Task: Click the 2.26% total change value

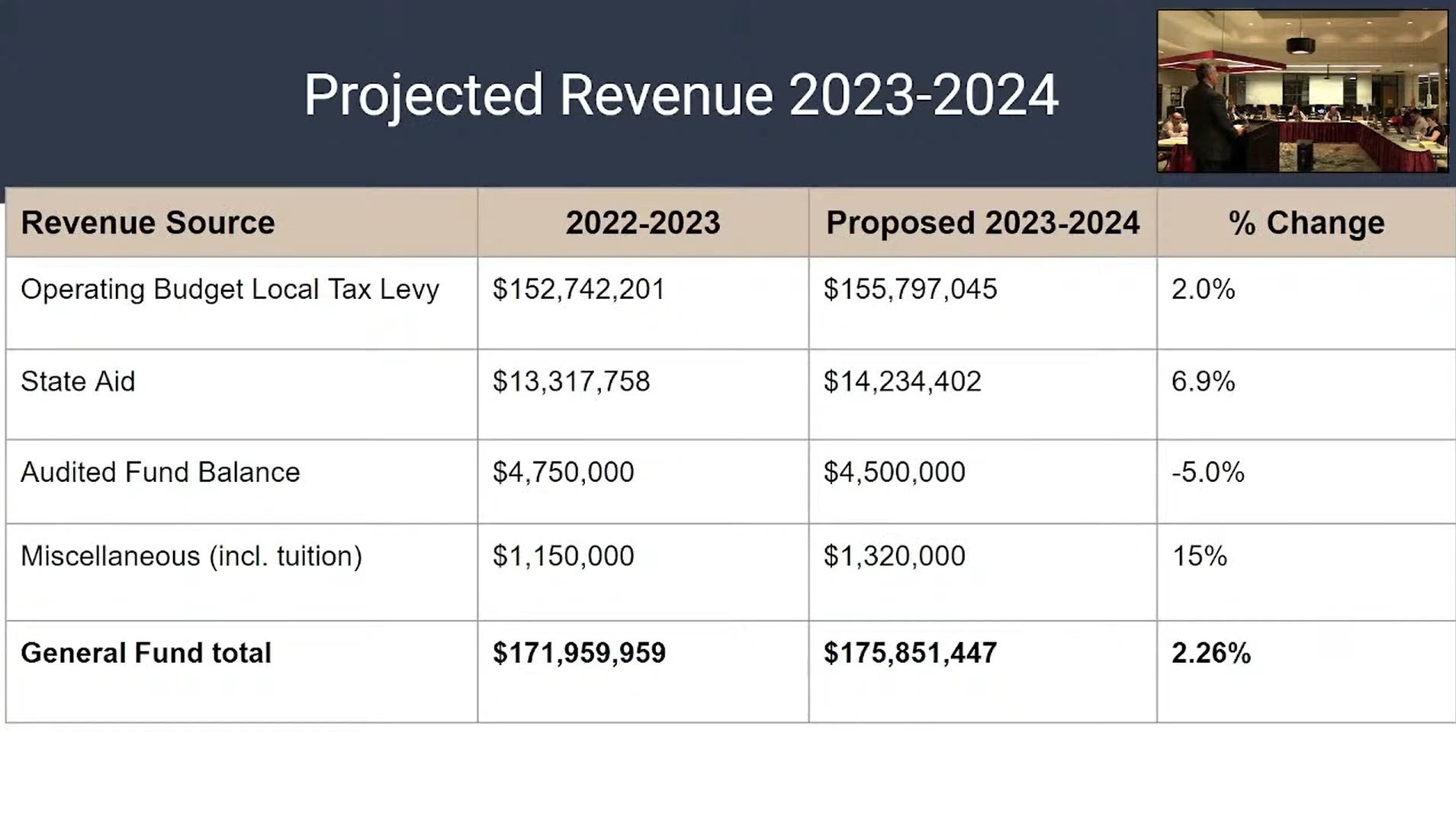Action: point(1210,653)
